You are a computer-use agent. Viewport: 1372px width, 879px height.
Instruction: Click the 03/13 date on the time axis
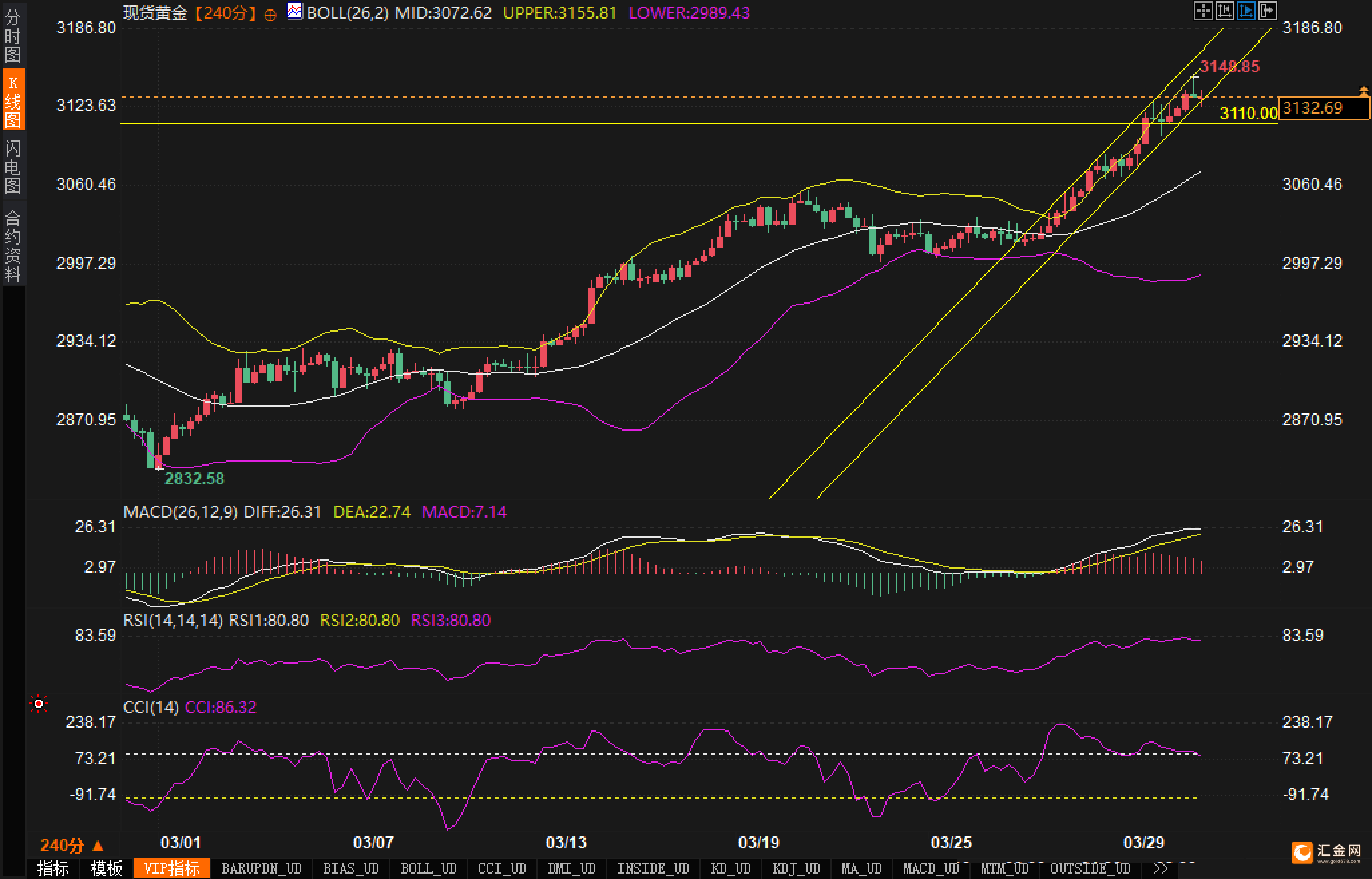point(566,842)
